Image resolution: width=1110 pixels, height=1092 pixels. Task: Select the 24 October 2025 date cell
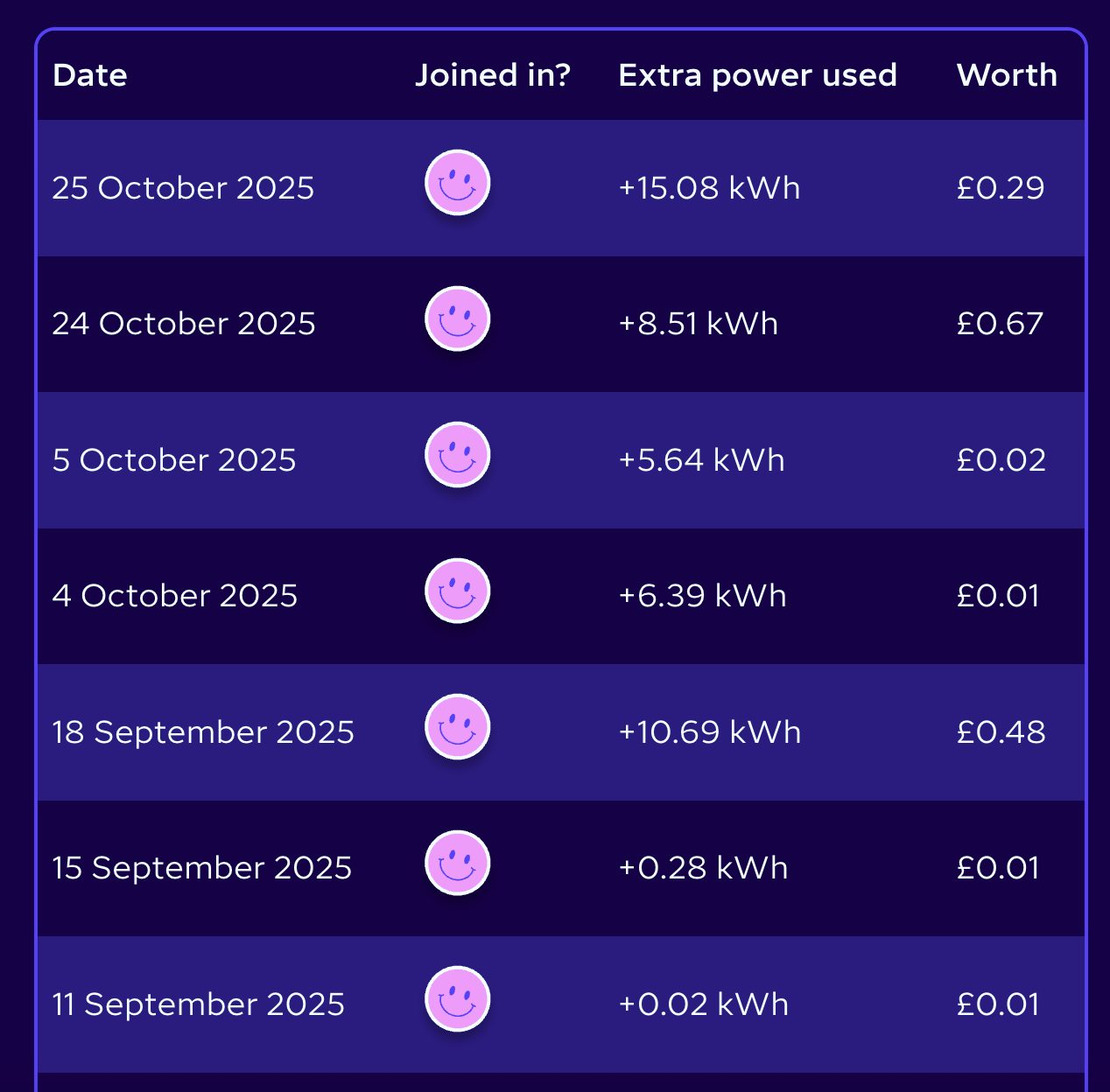click(184, 324)
